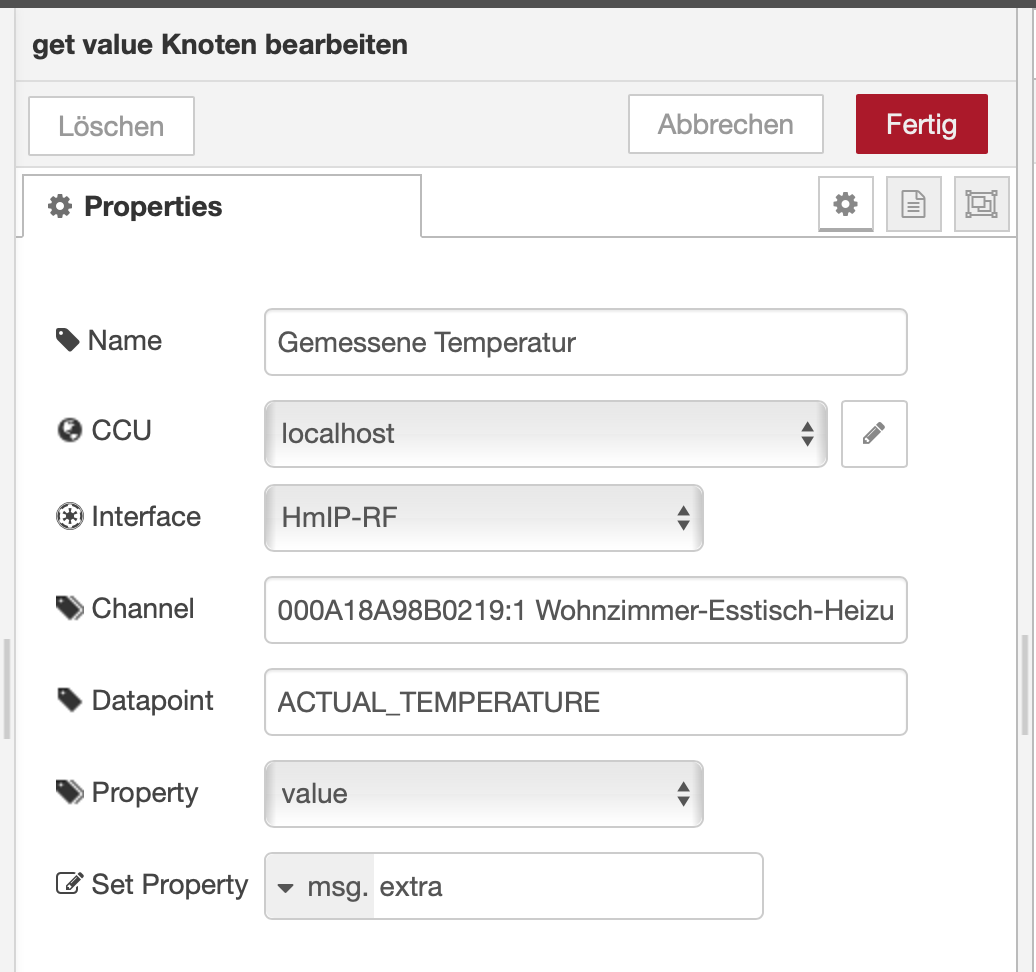Open the Property dropdown showing value
The width and height of the screenshot is (1036, 972).
(483, 793)
